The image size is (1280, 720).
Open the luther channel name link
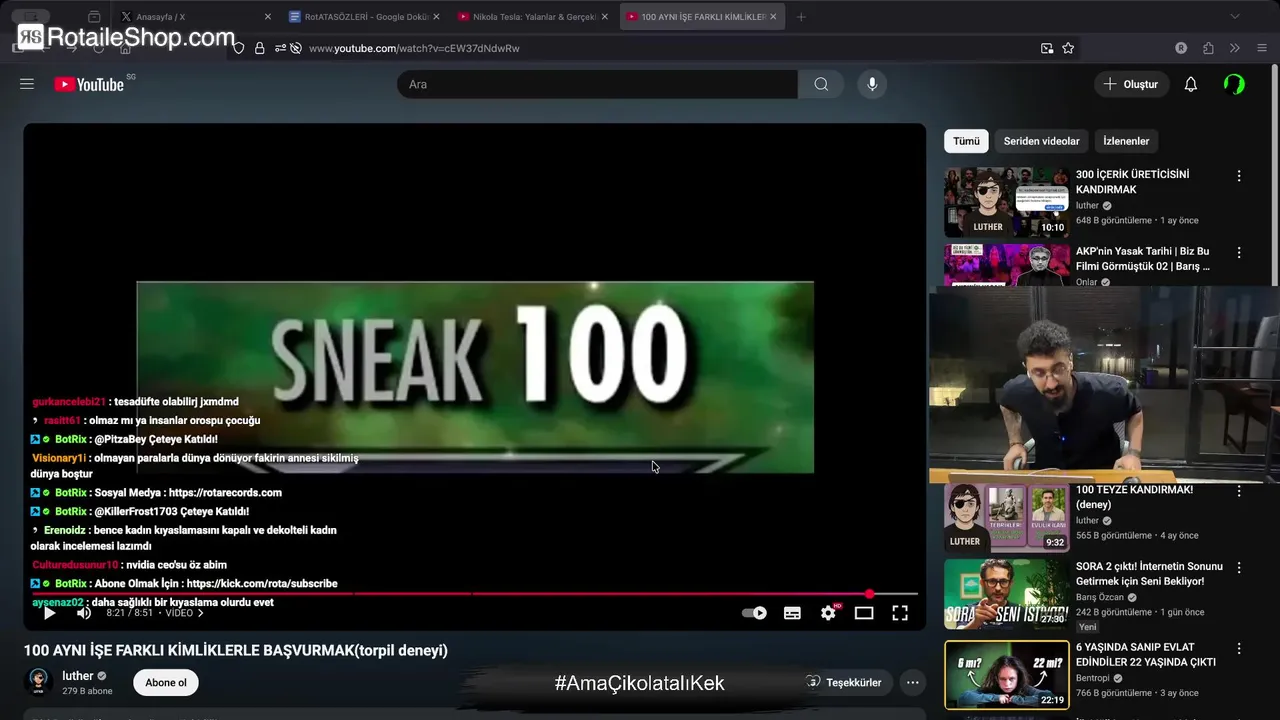click(77, 676)
